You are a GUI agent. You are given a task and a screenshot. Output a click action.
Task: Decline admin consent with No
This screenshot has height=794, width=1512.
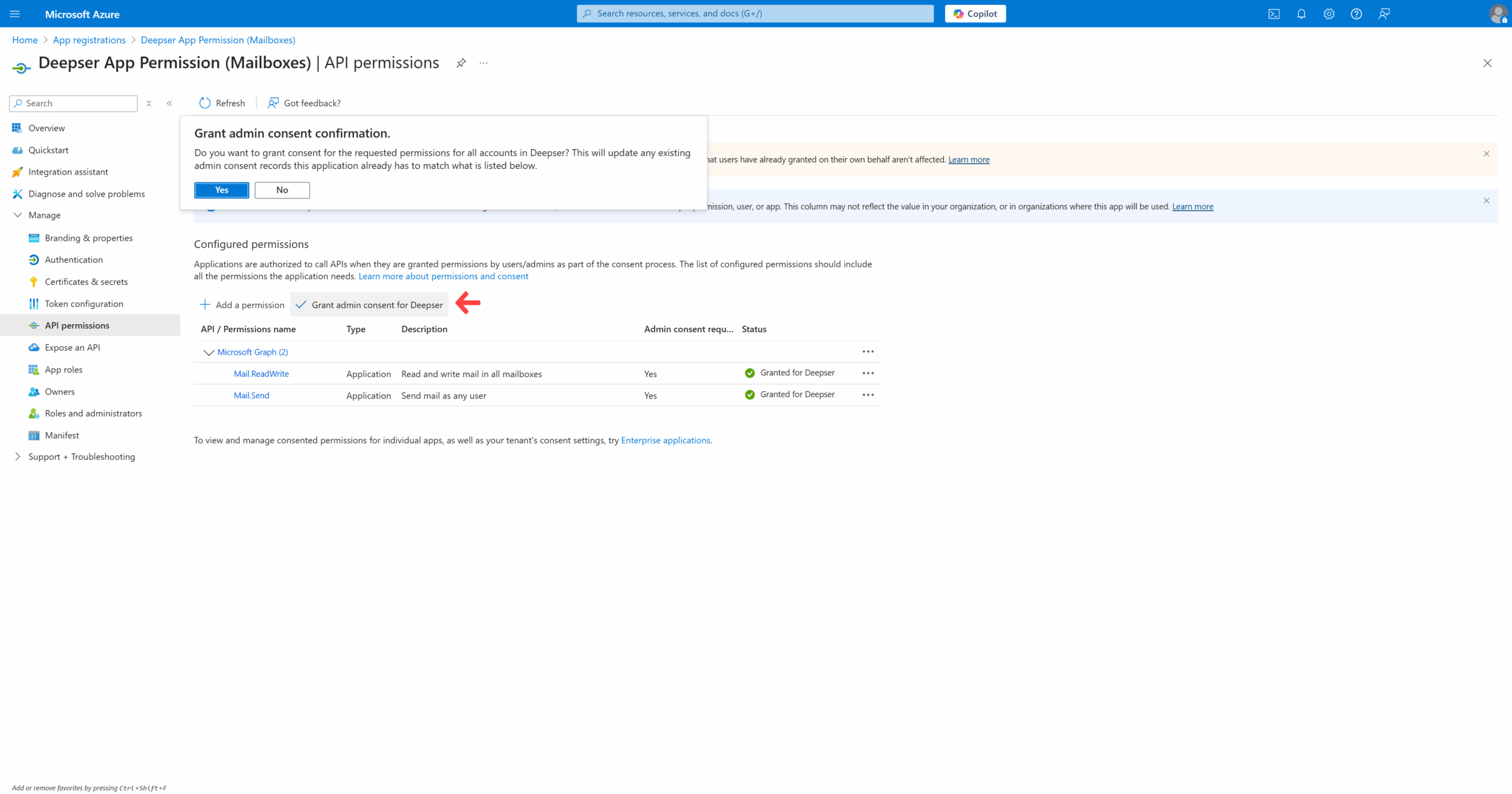pos(282,190)
